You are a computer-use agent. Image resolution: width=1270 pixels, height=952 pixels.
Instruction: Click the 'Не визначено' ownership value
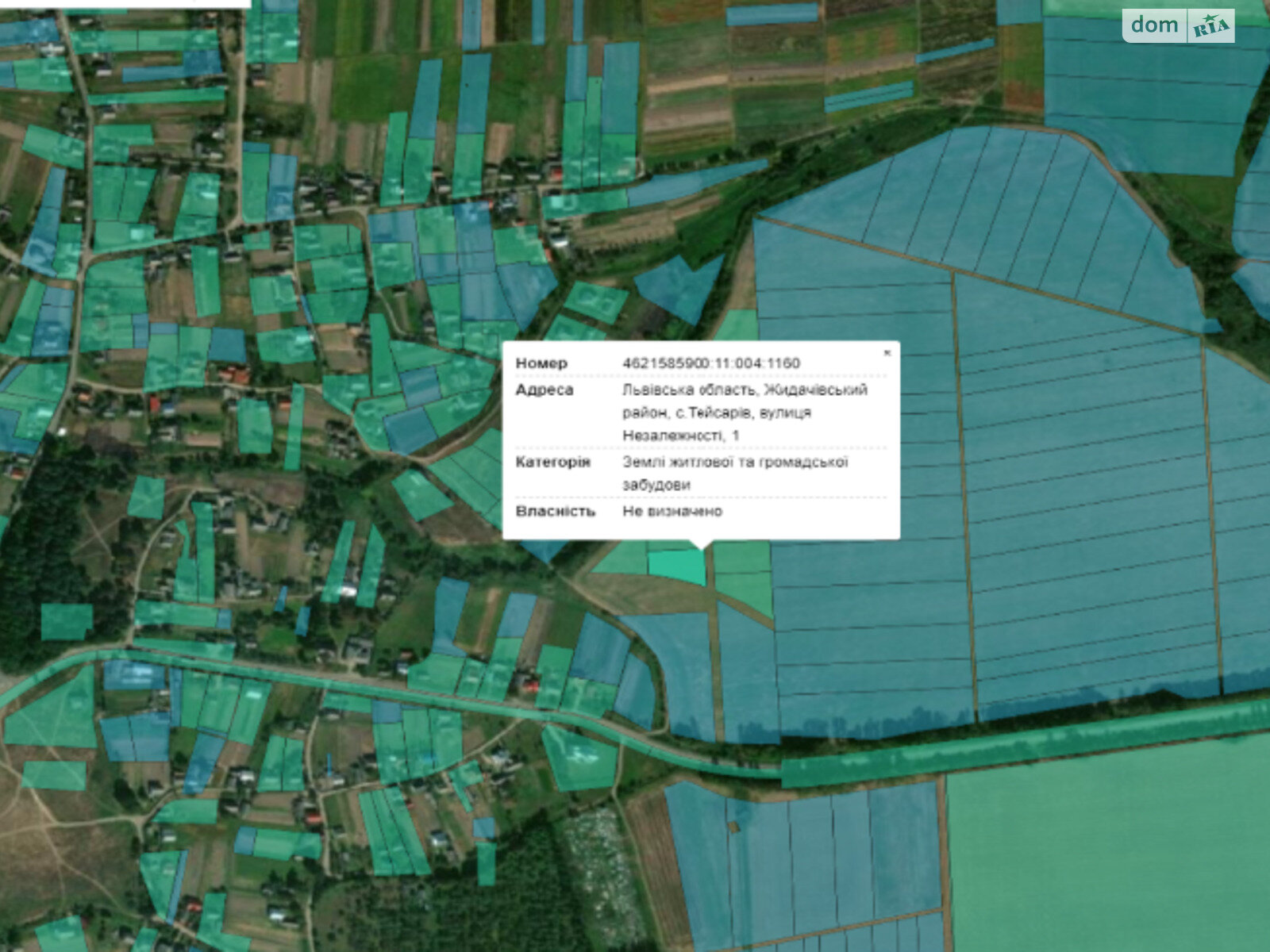(x=672, y=511)
